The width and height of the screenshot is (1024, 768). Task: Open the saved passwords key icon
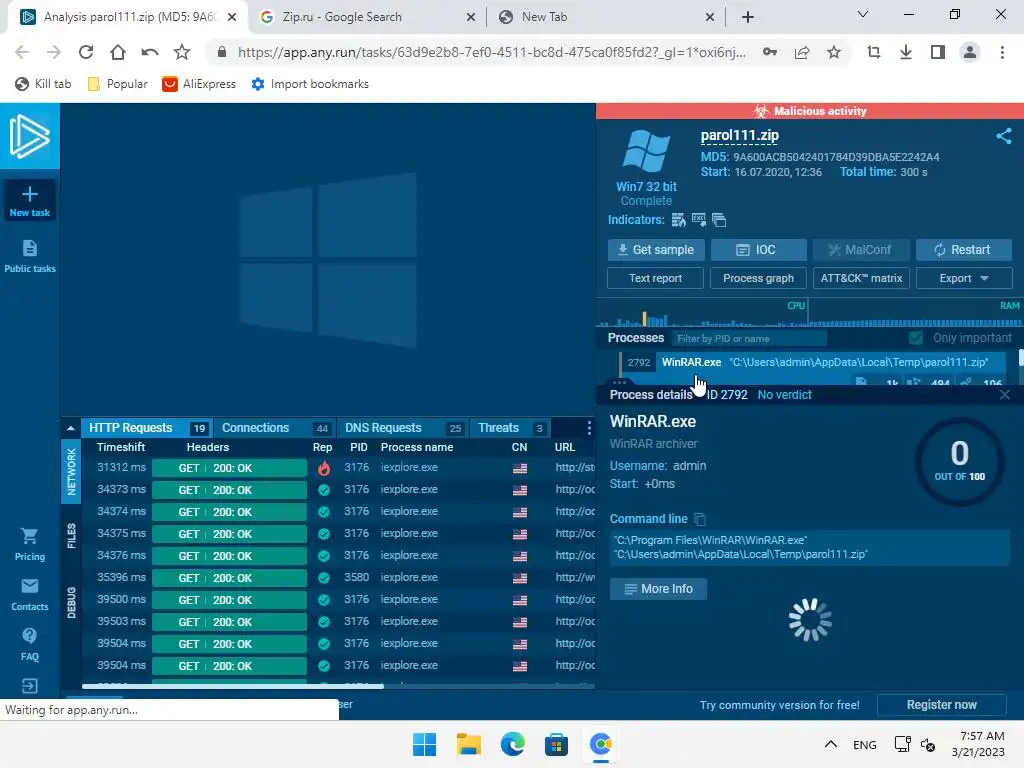tap(770, 52)
